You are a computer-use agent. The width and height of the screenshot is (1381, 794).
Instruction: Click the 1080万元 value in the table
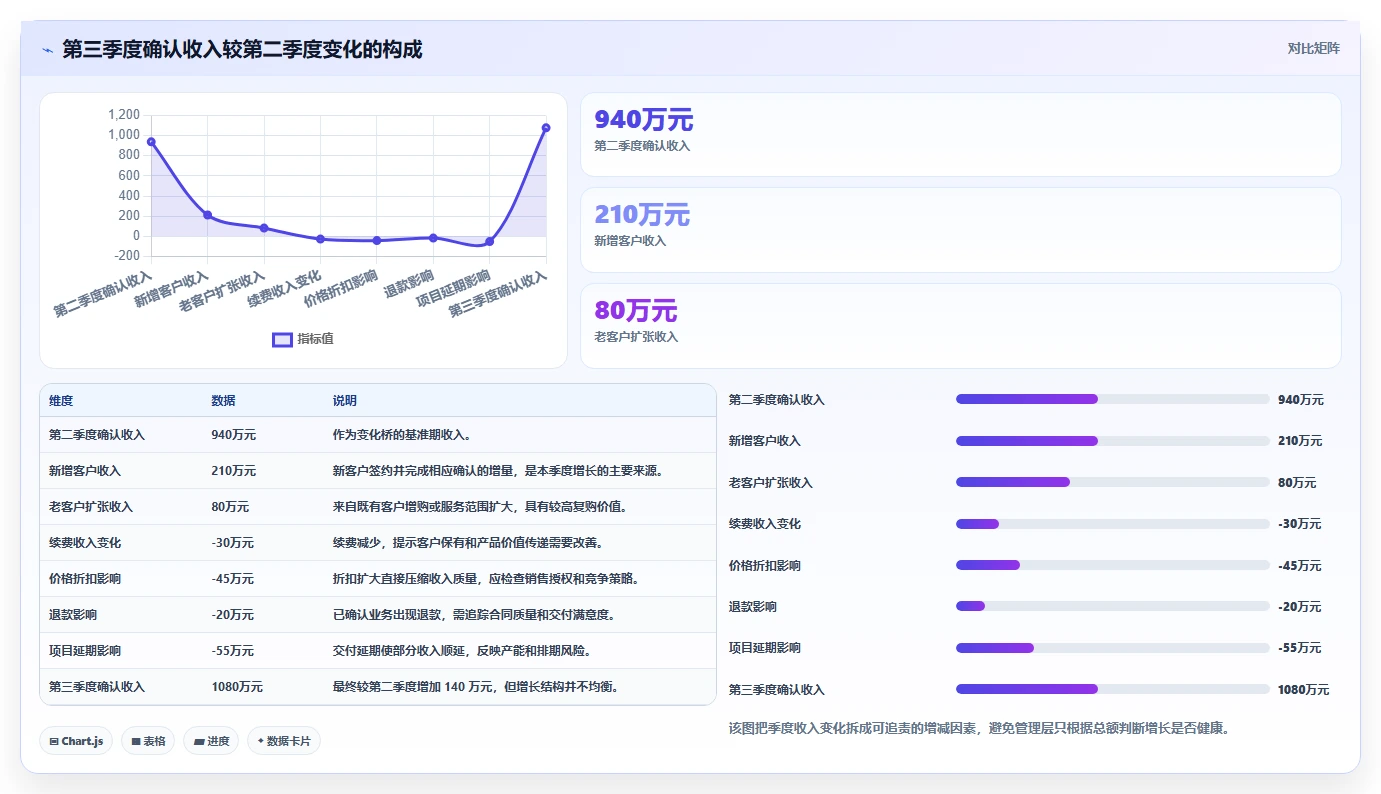pyautogui.click(x=237, y=687)
